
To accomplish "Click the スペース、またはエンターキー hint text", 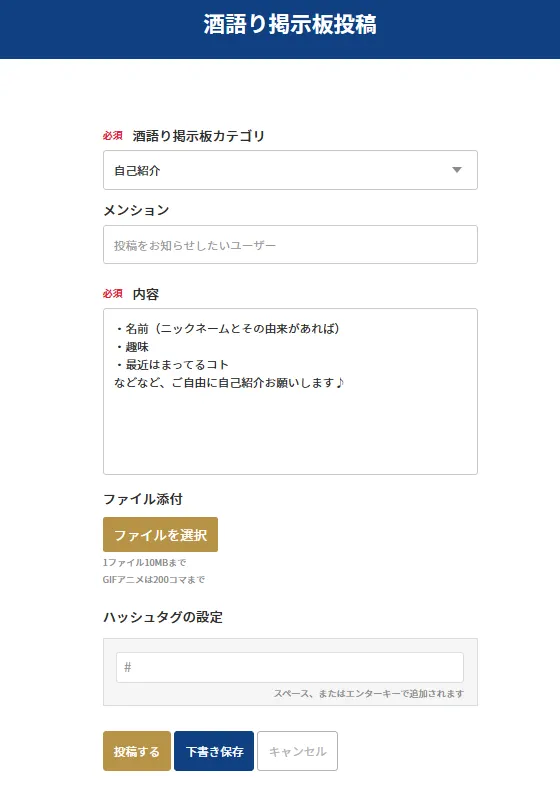I will pyautogui.click(x=369, y=693).
